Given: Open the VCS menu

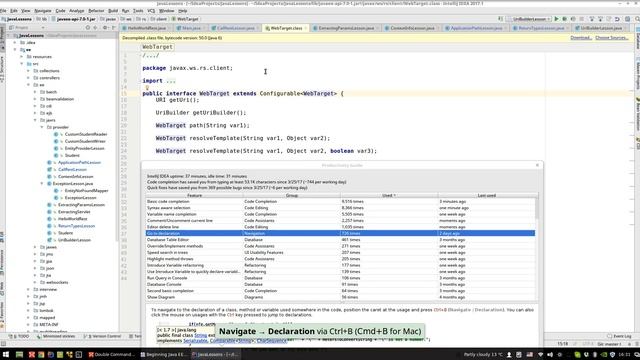Looking at the screenshot, I should [151, 11].
